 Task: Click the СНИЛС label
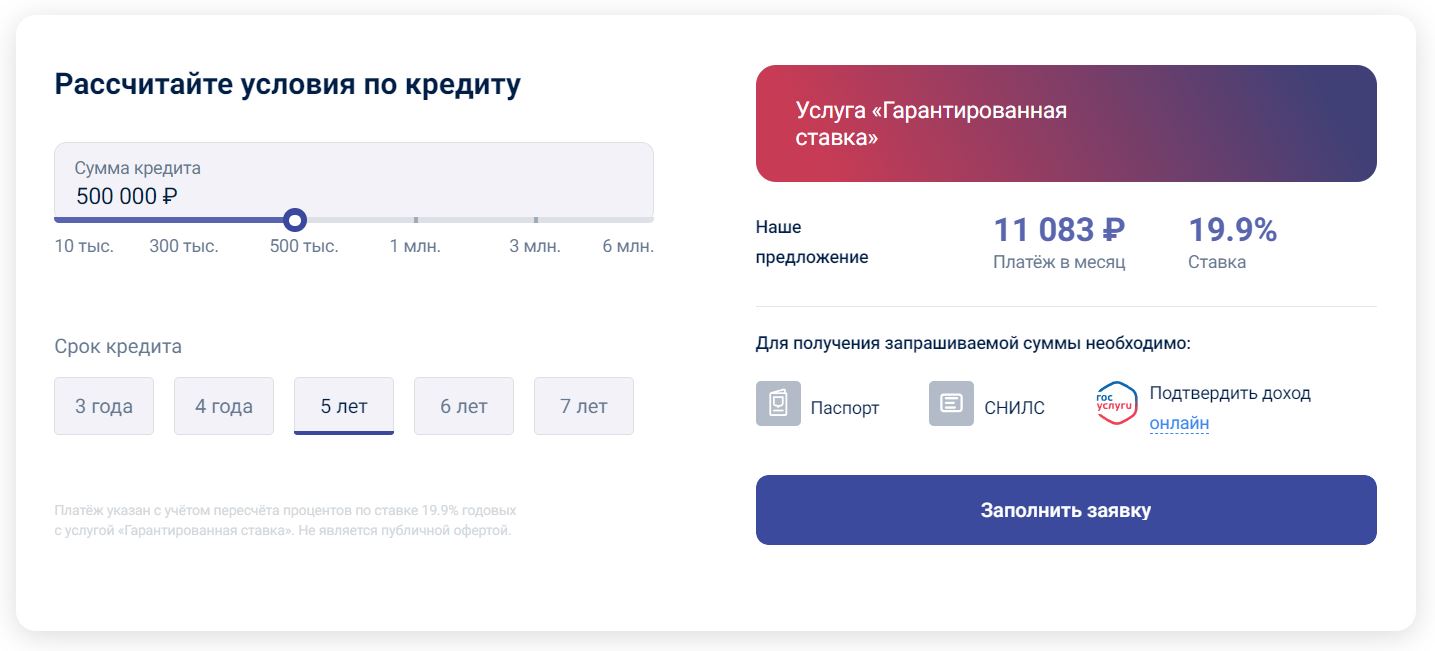(x=1015, y=408)
